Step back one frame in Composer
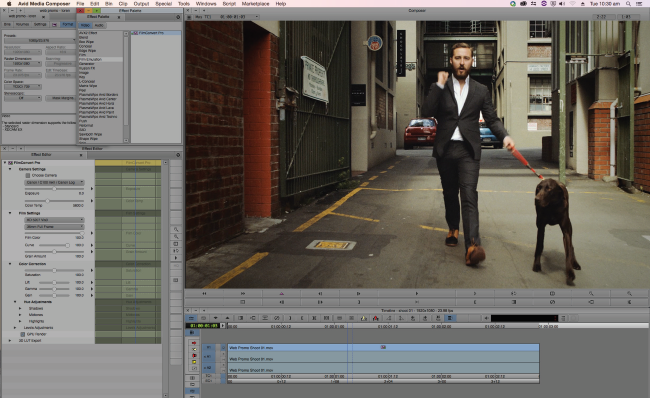The height and width of the screenshot is (398, 650). 320,294
